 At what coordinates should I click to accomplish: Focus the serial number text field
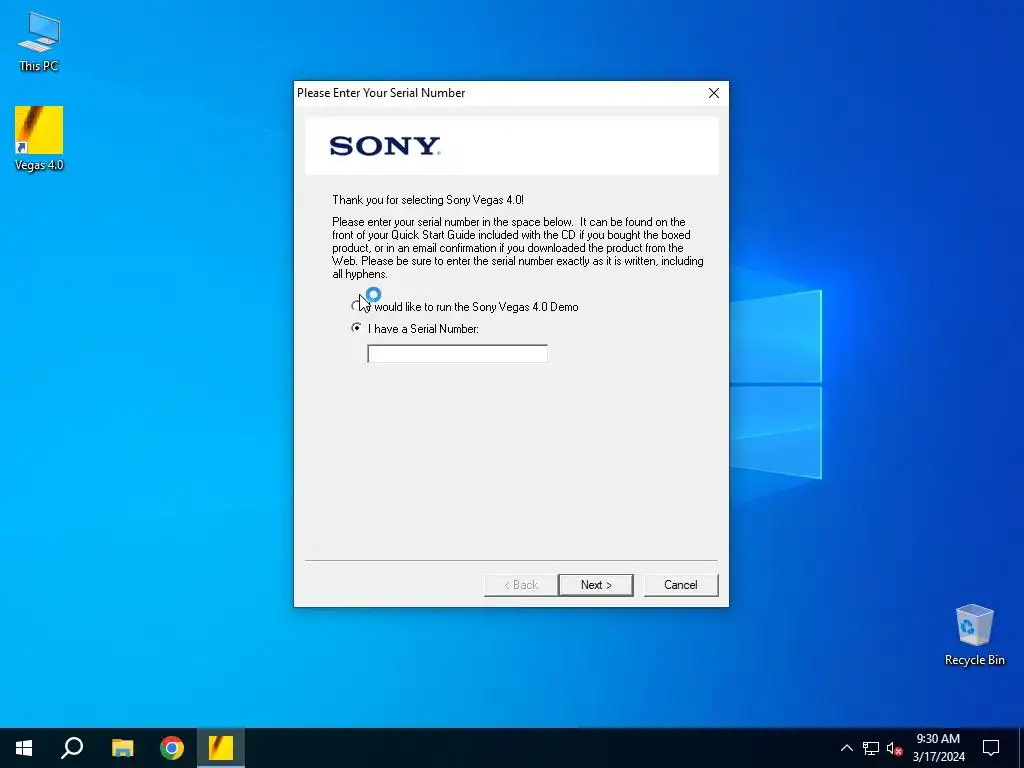[457, 353]
